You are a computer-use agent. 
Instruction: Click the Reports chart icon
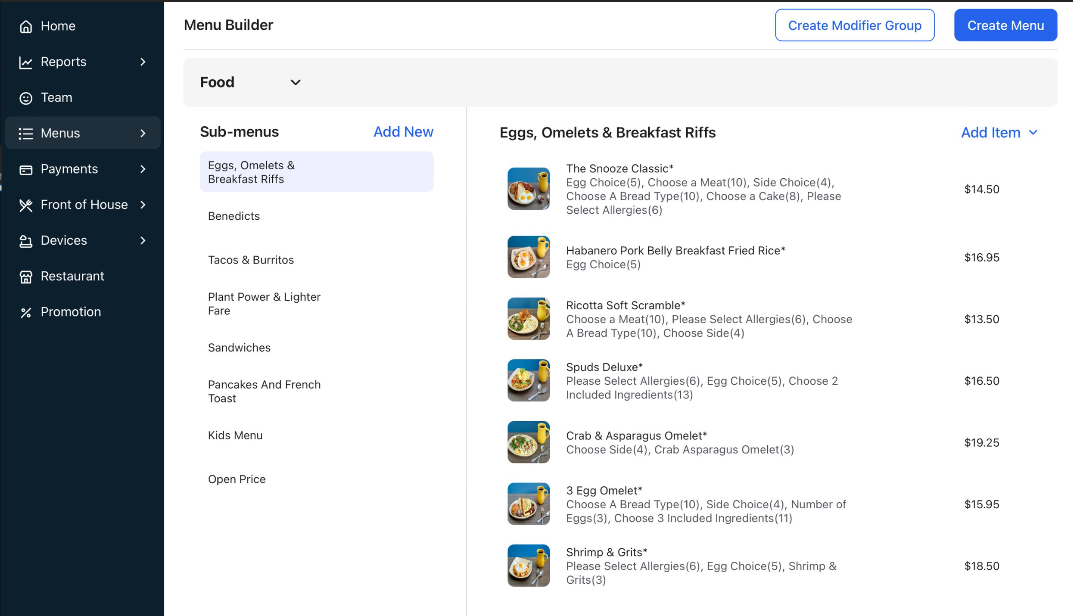(26, 62)
